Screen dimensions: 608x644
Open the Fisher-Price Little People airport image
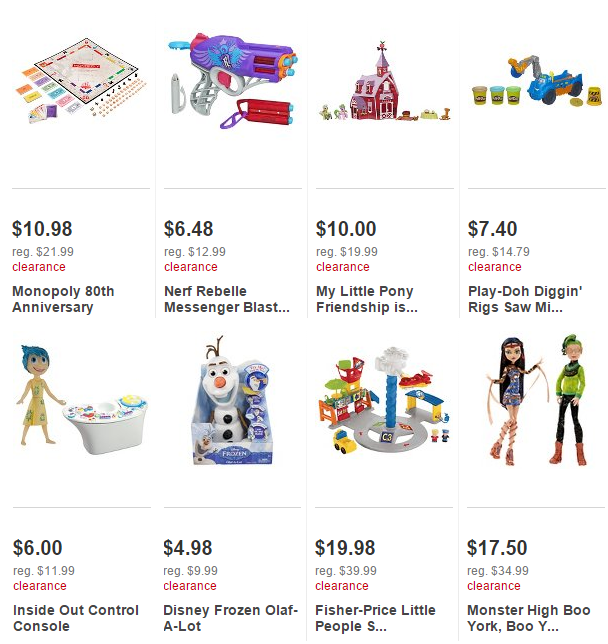[x=384, y=400]
